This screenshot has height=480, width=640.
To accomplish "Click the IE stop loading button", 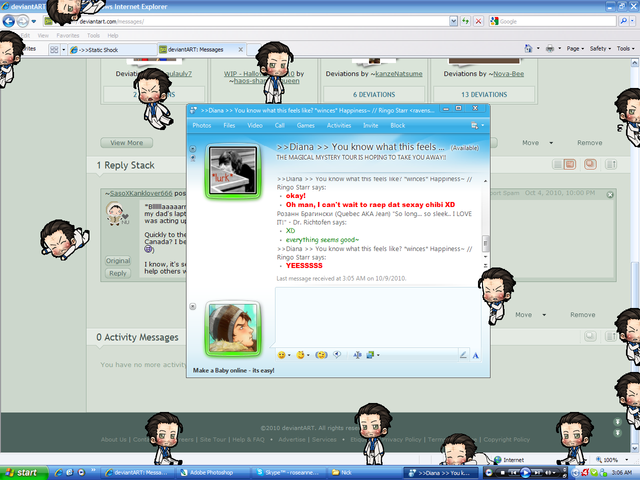I will coord(478,21).
